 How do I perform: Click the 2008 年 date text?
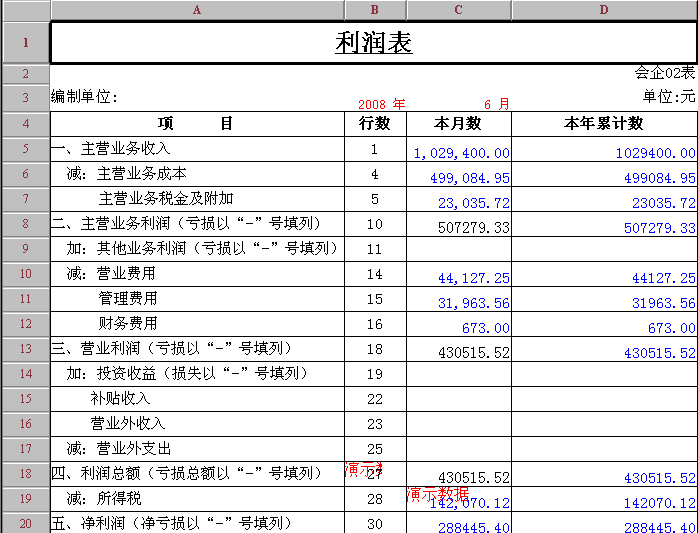point(381,105)
